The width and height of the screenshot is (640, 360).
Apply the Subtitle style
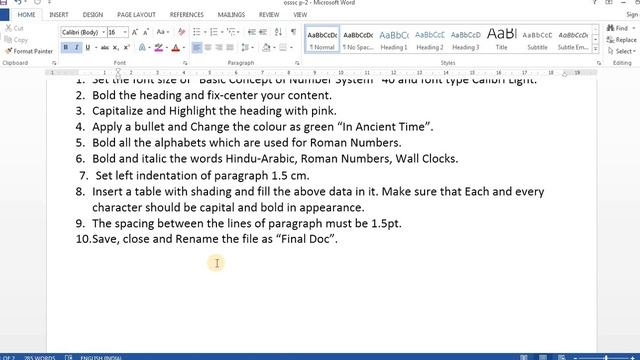pyautogui.click(x=538, y=40)
